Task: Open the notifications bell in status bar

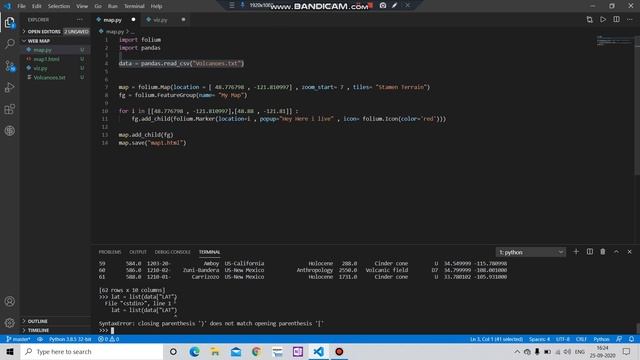Action: point(631,339)
